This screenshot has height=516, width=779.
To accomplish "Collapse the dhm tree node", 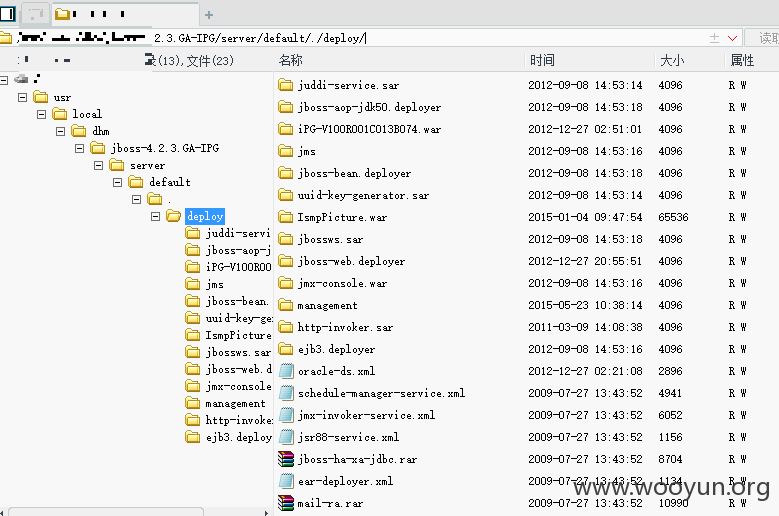I will 61,131.
